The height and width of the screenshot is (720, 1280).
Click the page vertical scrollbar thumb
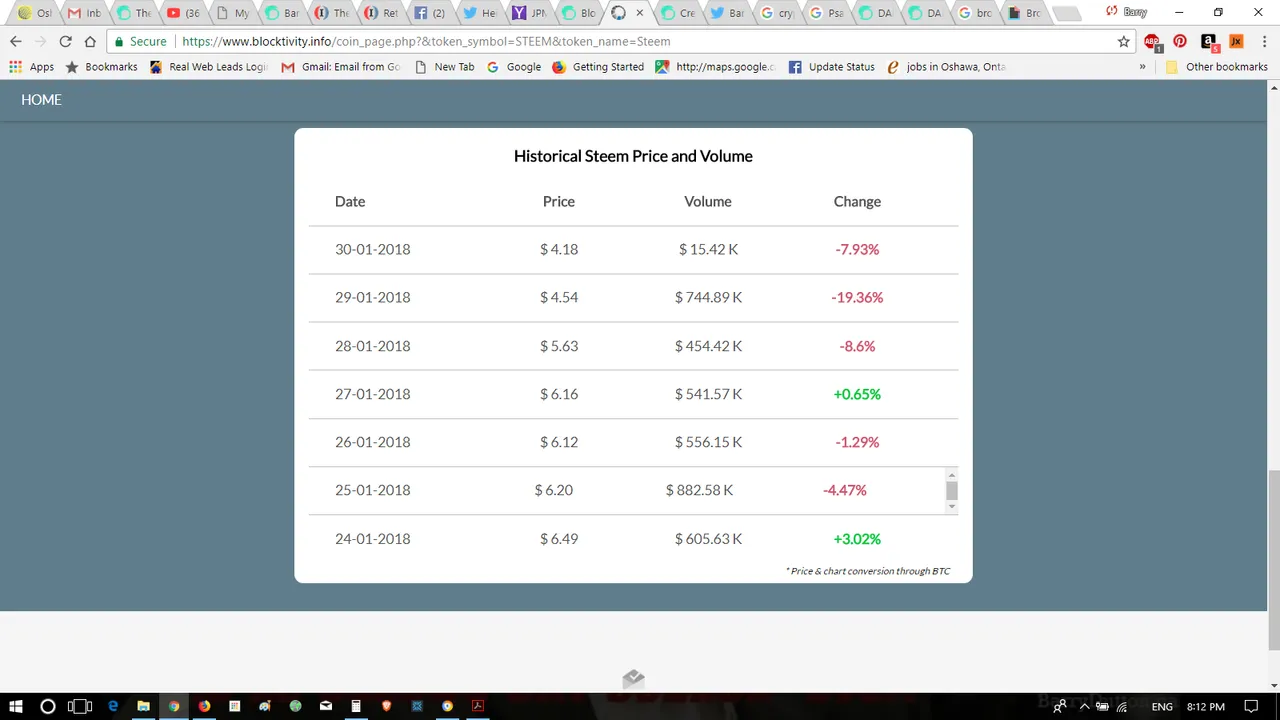[1273, 561]
